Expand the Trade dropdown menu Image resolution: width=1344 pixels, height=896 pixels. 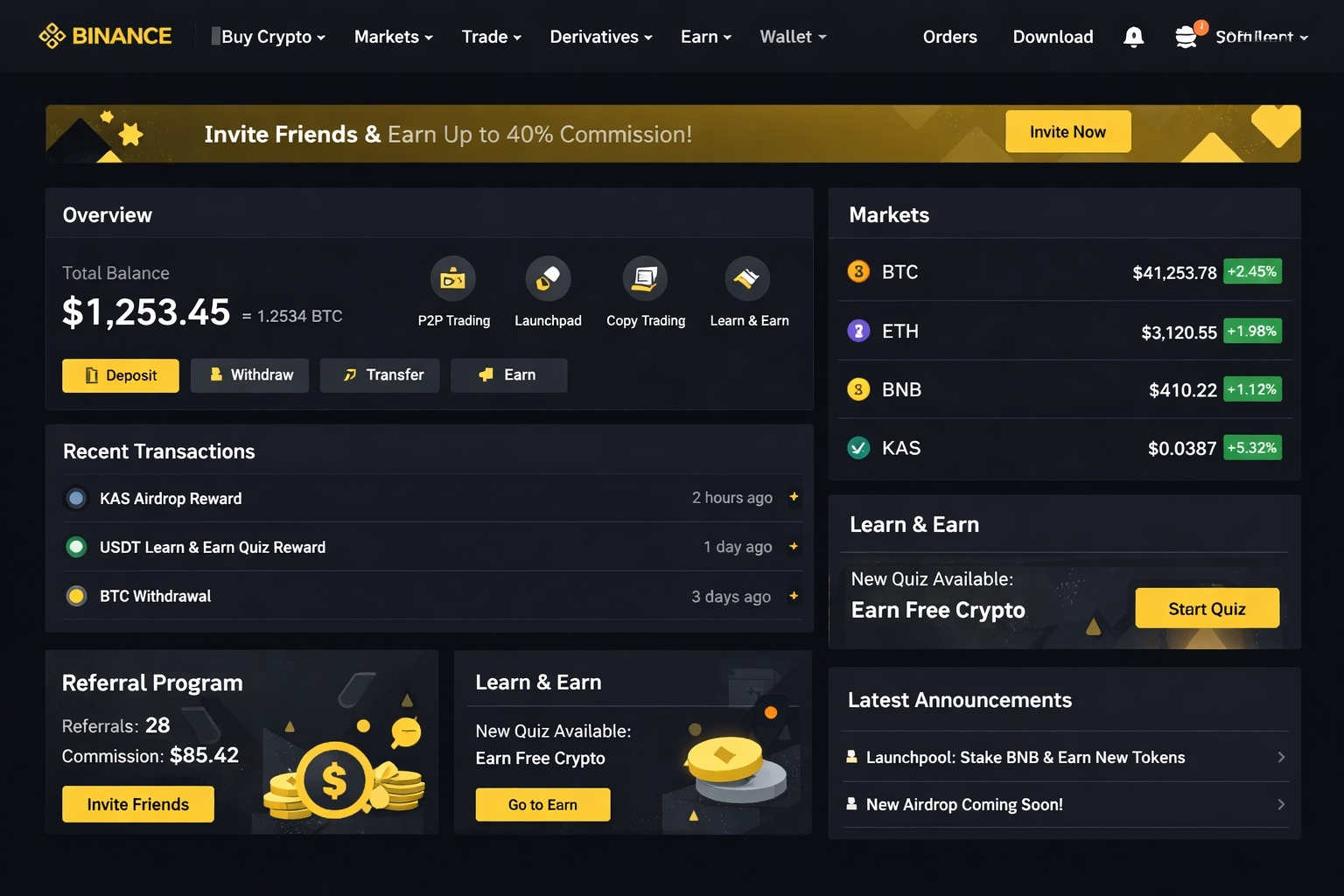pos(492,37)
